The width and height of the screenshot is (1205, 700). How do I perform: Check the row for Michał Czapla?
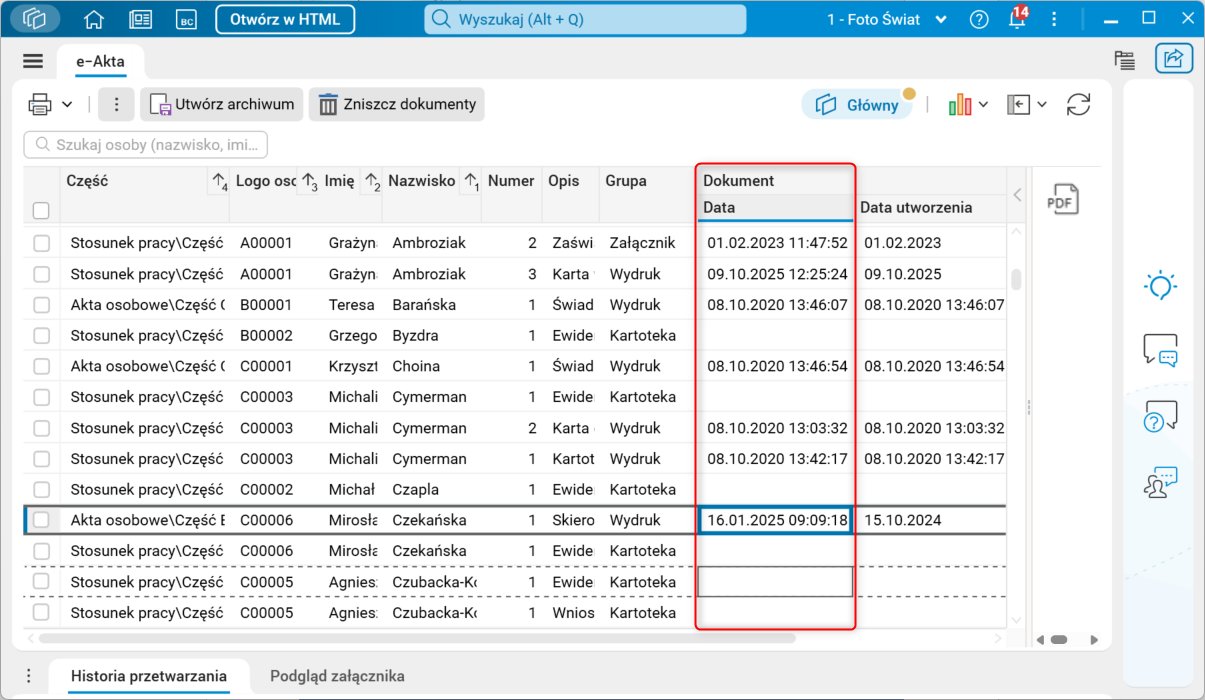(x=41, y=490)
